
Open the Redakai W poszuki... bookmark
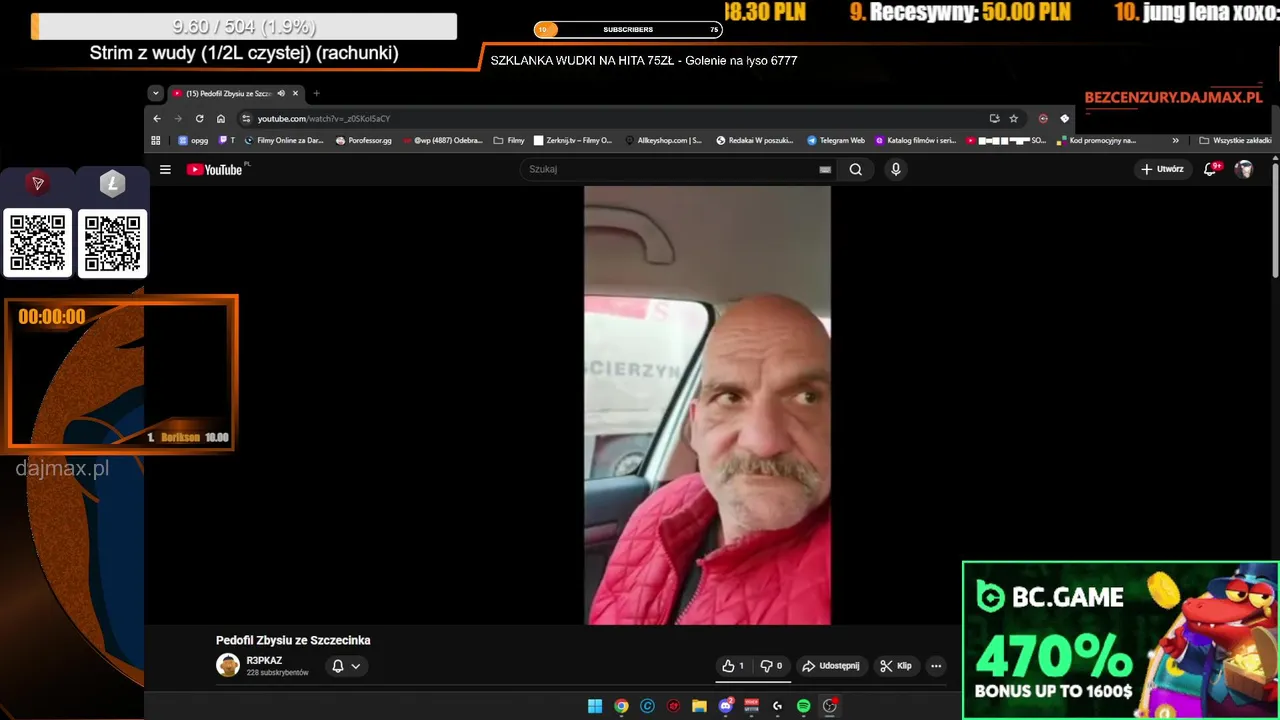tap(754, 141)
